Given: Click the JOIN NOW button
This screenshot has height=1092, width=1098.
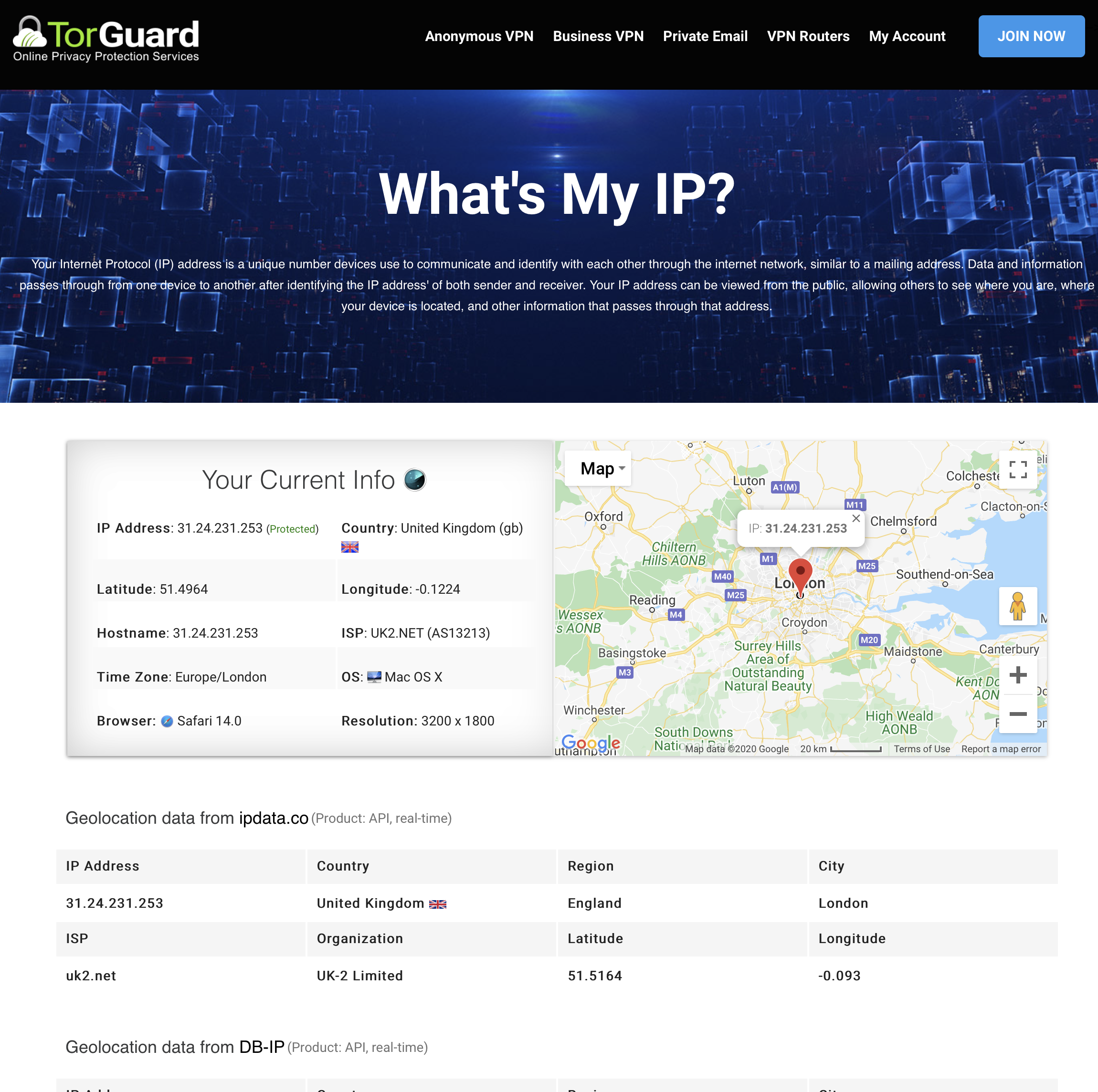Looking at the screenshot, I should [x=1031, y=36].
